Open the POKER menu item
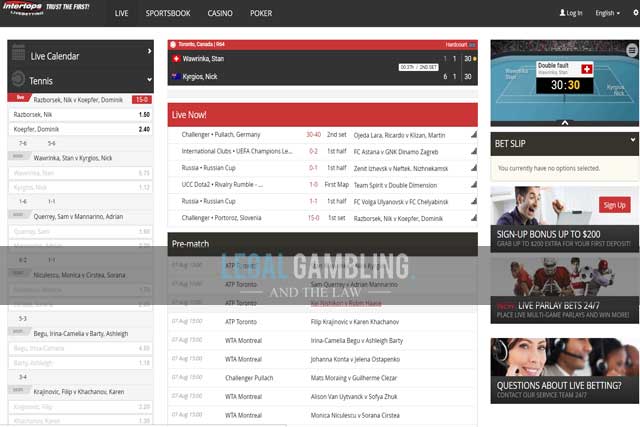This screenshot has height=427, width=640. point(261,13)
